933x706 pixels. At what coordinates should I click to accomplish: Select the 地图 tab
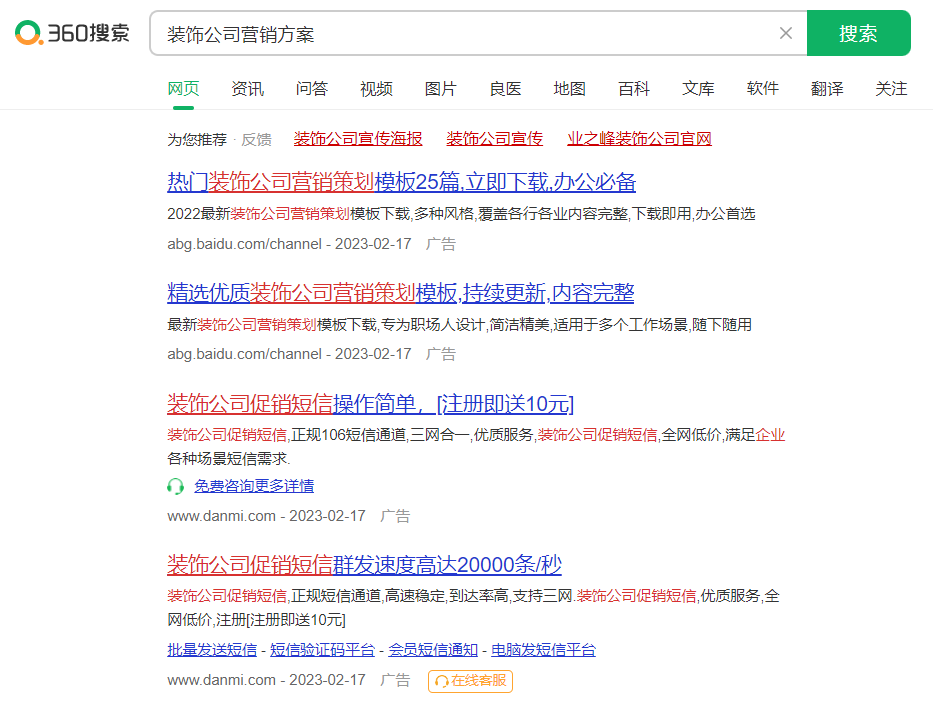(x=569, y=89)
